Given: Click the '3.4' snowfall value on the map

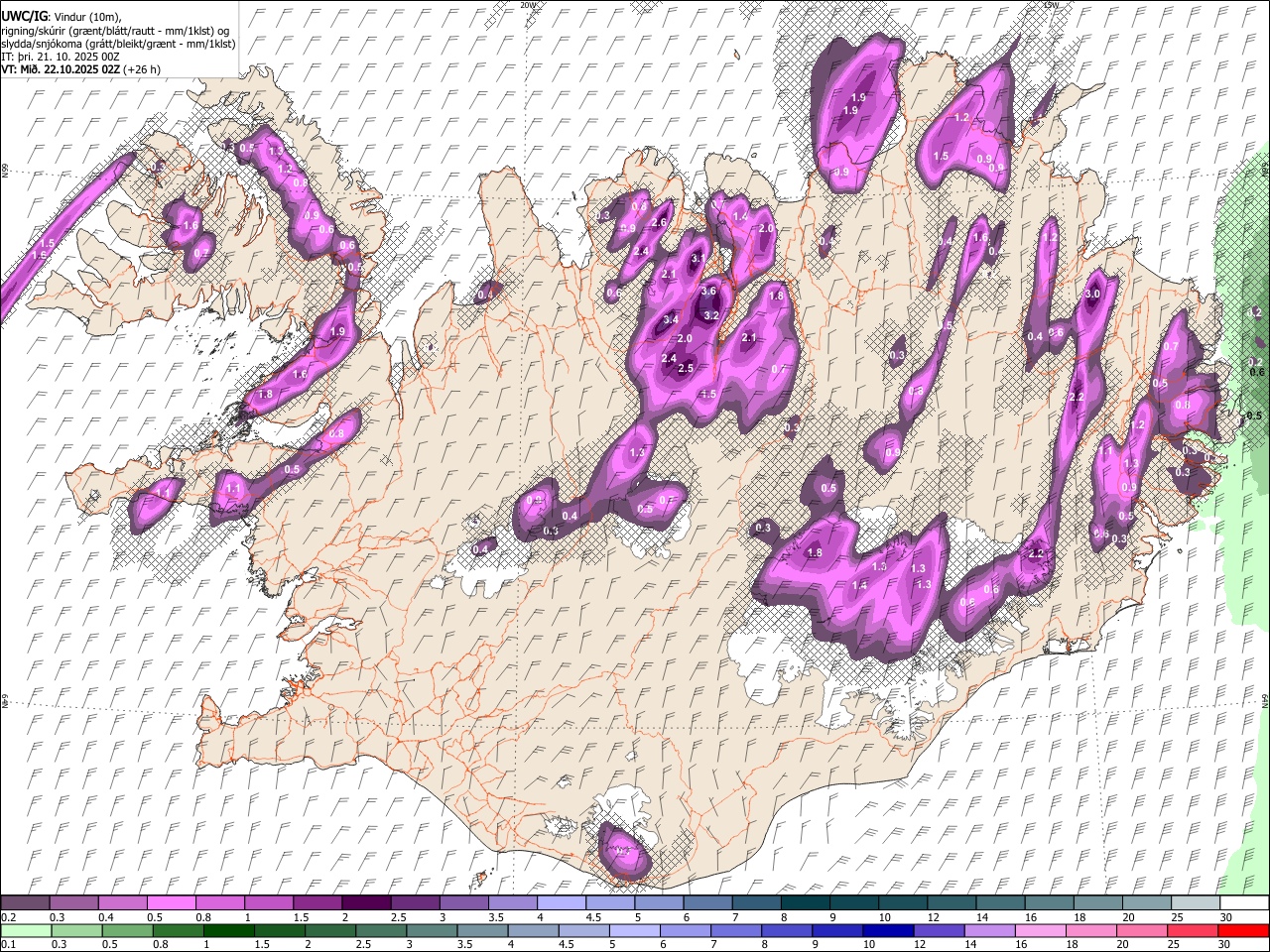Looking at the screenshot, I should pyautogui.click(x=671, y=319).
